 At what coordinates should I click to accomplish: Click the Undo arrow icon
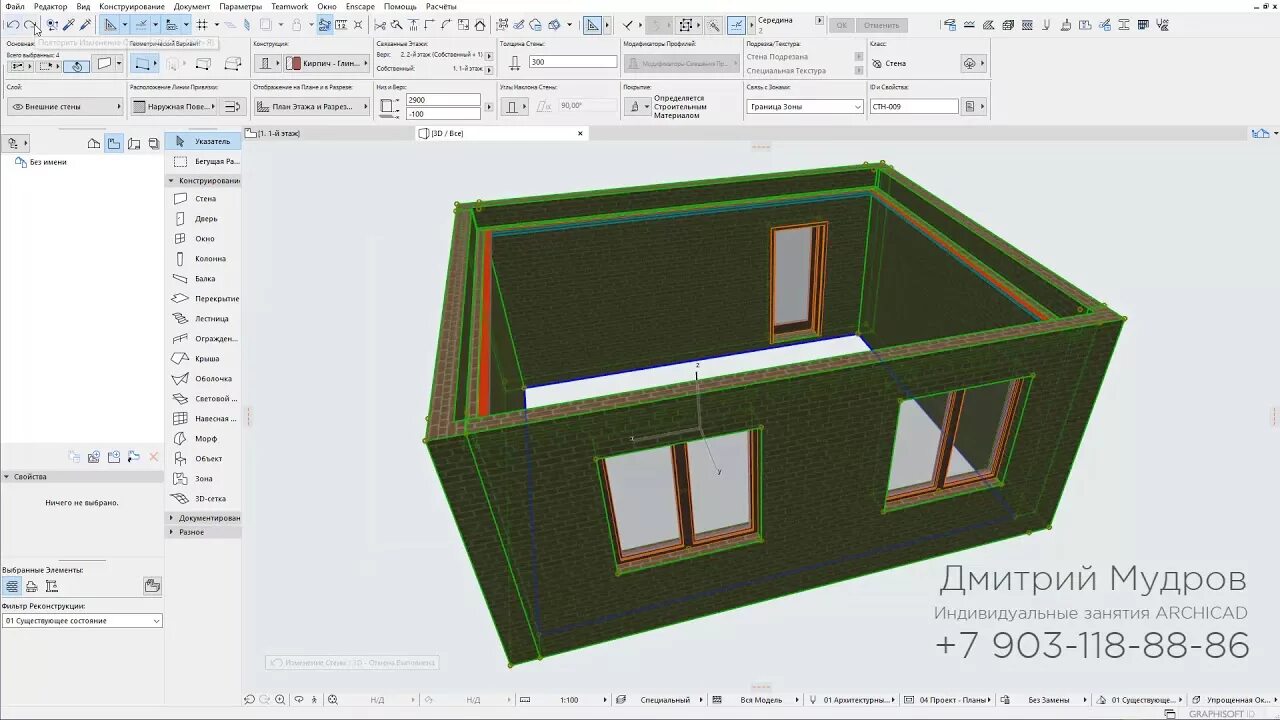[12, 25]
